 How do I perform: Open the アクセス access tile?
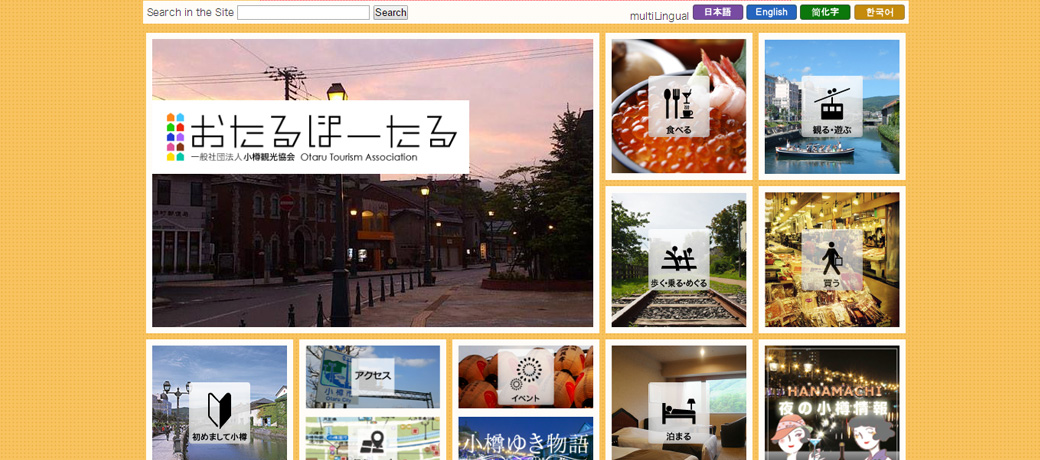click(x=373, y=376)
